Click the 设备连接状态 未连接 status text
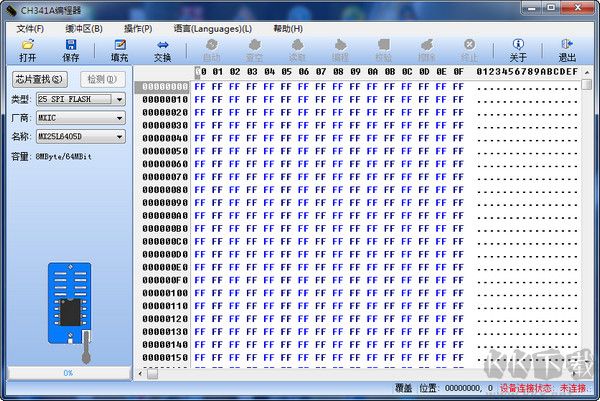Image resolution: width=600 pixels, height=401 pixels. pyautogui.click(x=543, y=388)
